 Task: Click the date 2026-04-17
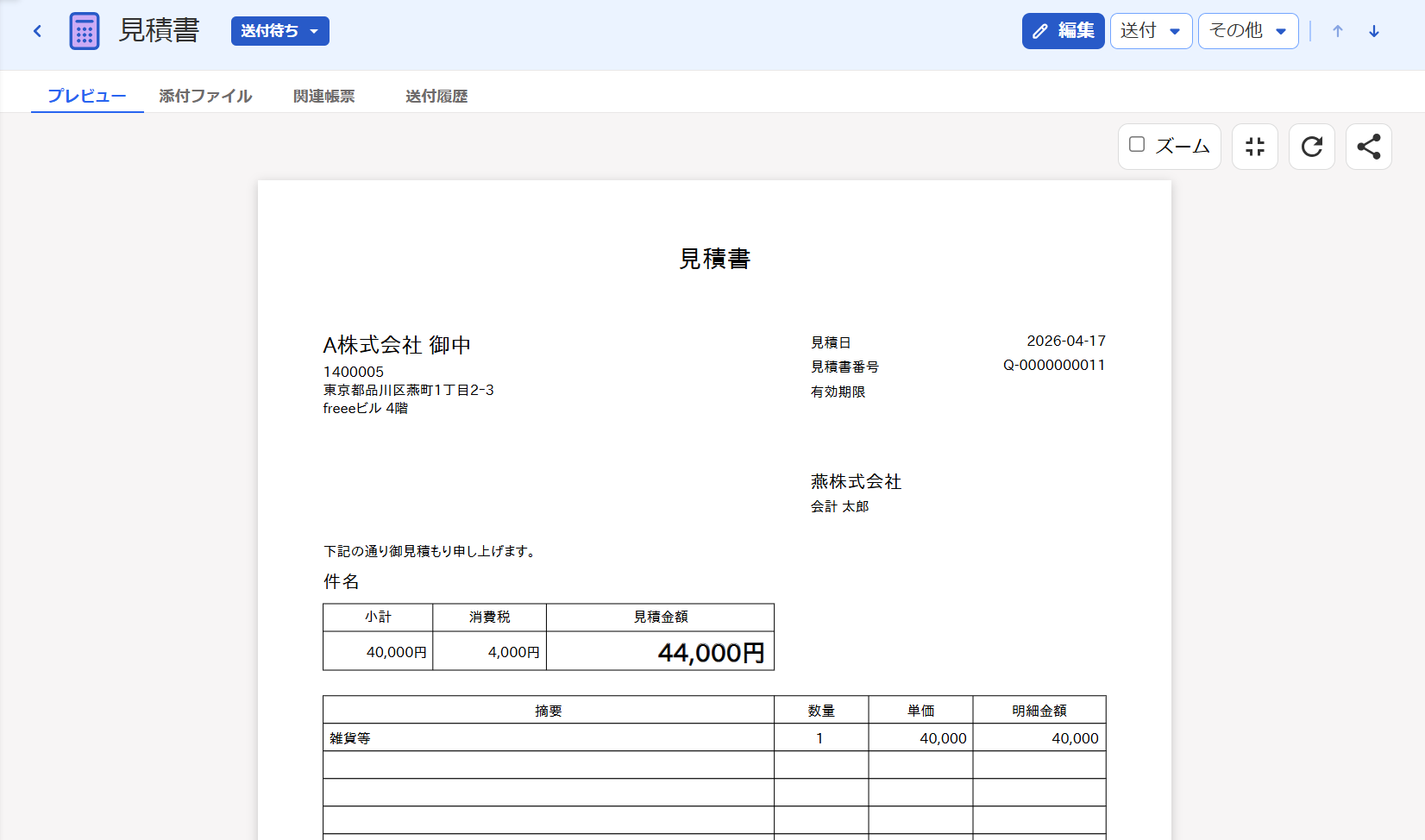1066,341
